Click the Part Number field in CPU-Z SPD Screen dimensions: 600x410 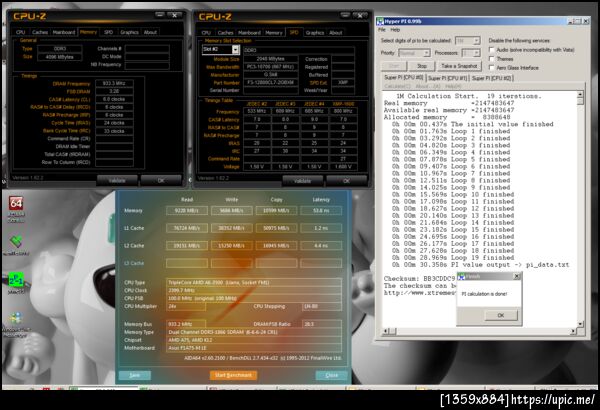click(271, 82)
